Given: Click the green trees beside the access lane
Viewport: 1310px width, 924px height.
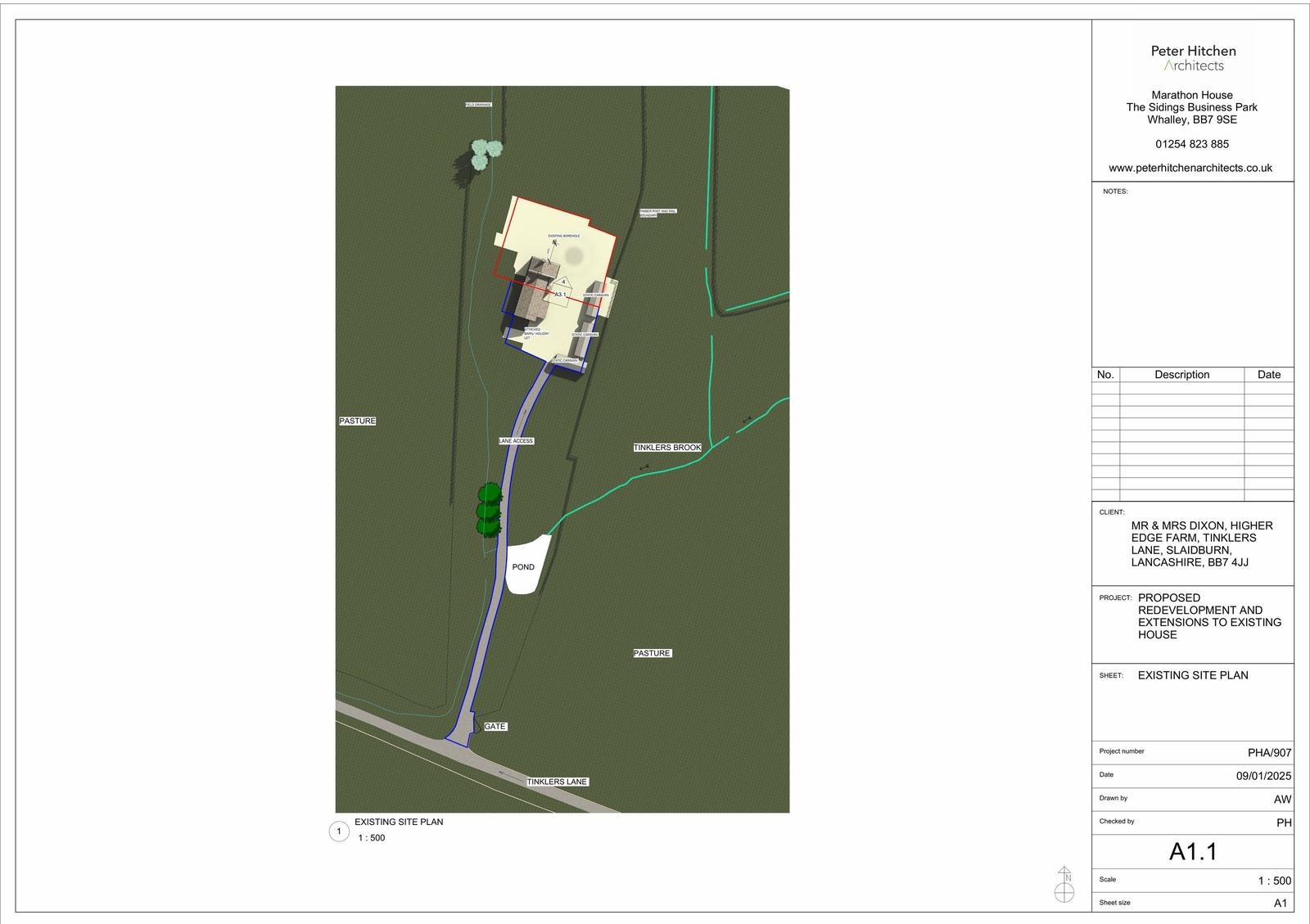Looking at the screenshot, I should [489, 509].
